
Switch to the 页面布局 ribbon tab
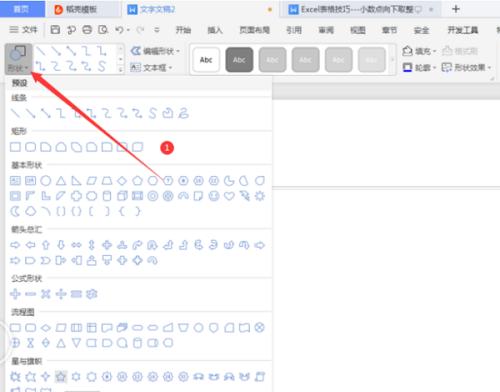(x=255, y=30)
